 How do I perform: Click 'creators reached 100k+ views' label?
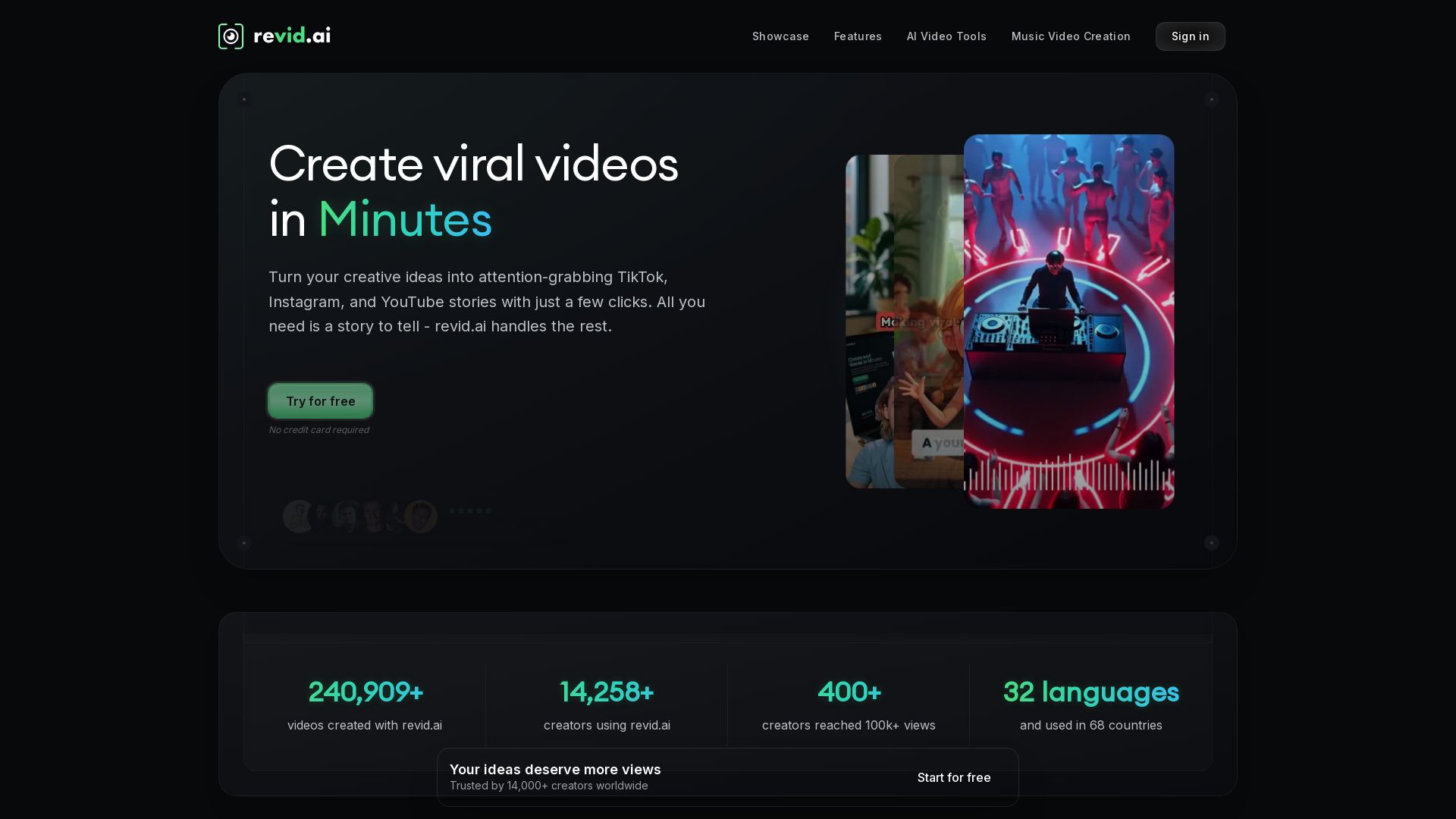point(849,725)
